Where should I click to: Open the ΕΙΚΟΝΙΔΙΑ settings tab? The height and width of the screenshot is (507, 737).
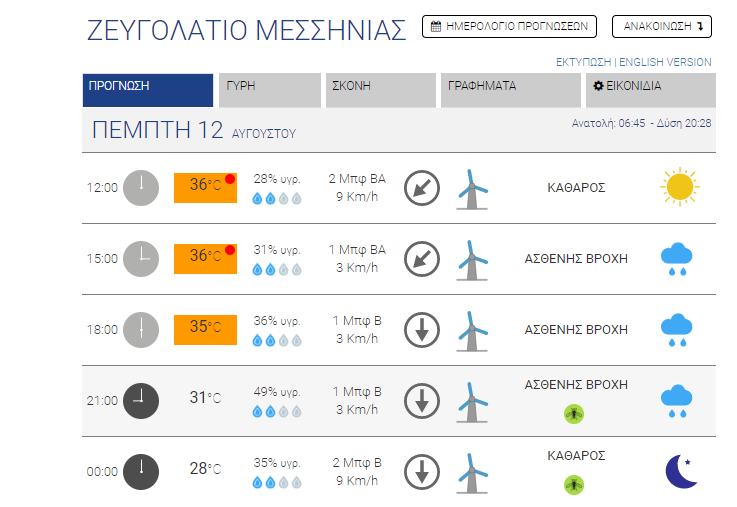(x=651, y=90)
